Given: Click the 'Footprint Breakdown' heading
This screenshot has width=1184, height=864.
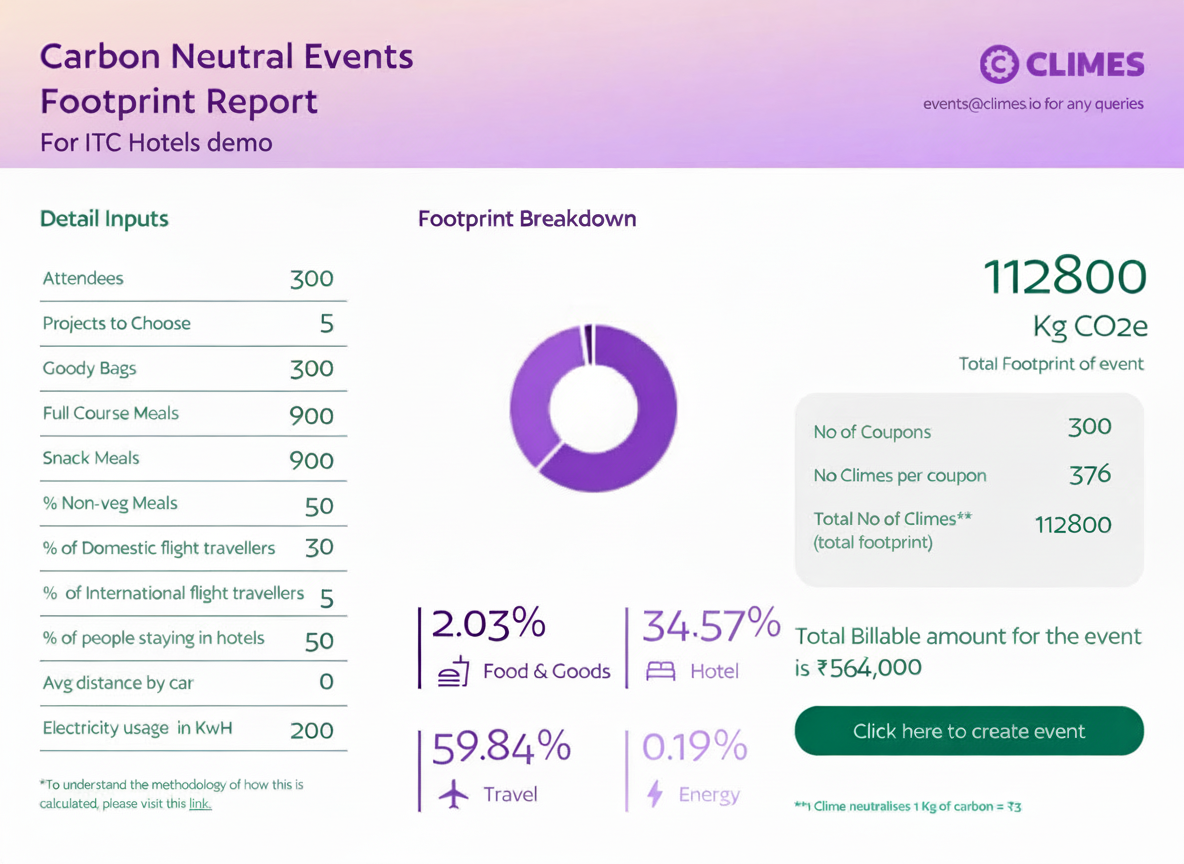Looking at the screenshot, I should click(x=527, y=219).
